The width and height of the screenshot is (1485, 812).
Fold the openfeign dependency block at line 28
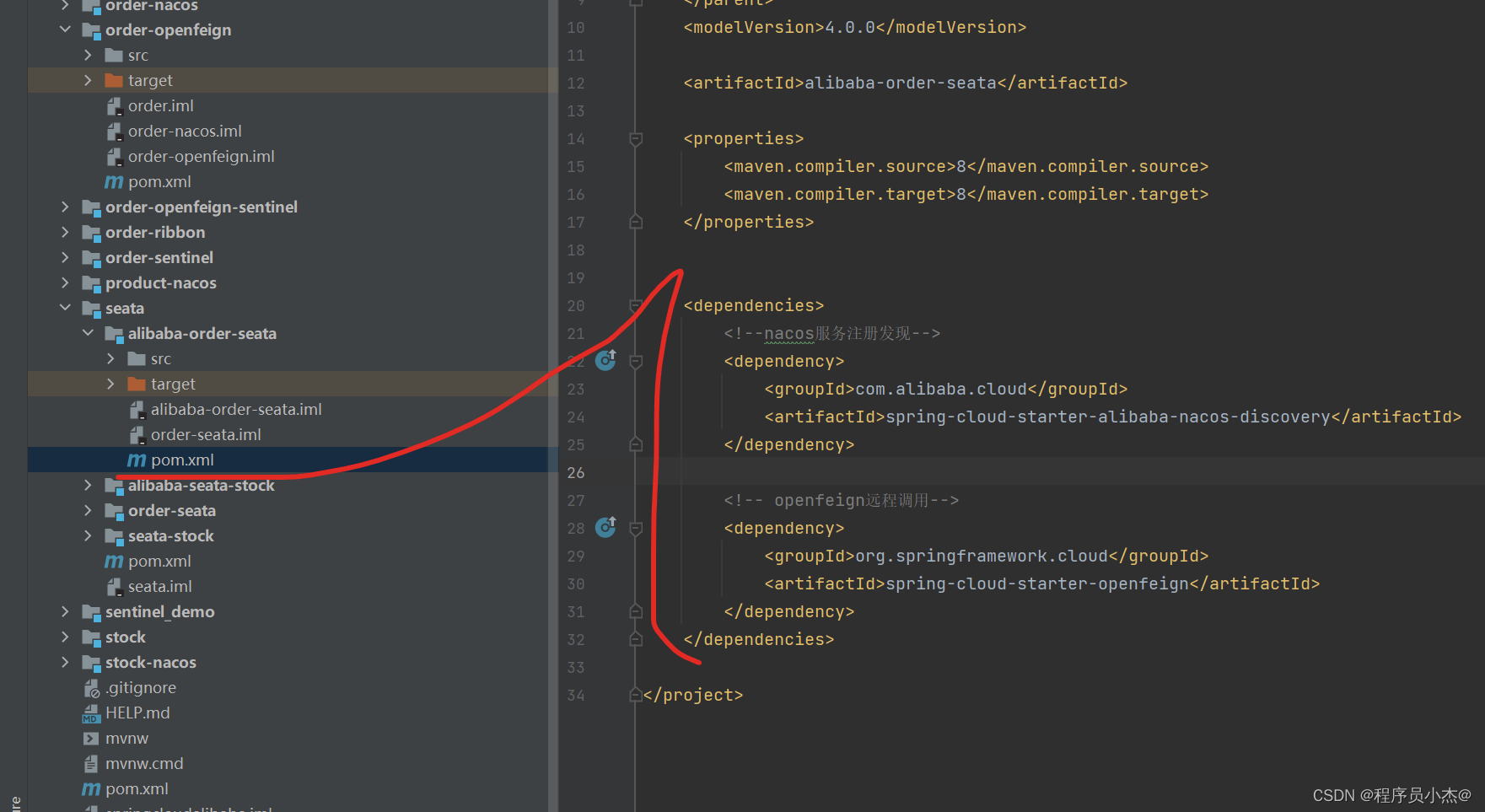[x=637, y=528]
